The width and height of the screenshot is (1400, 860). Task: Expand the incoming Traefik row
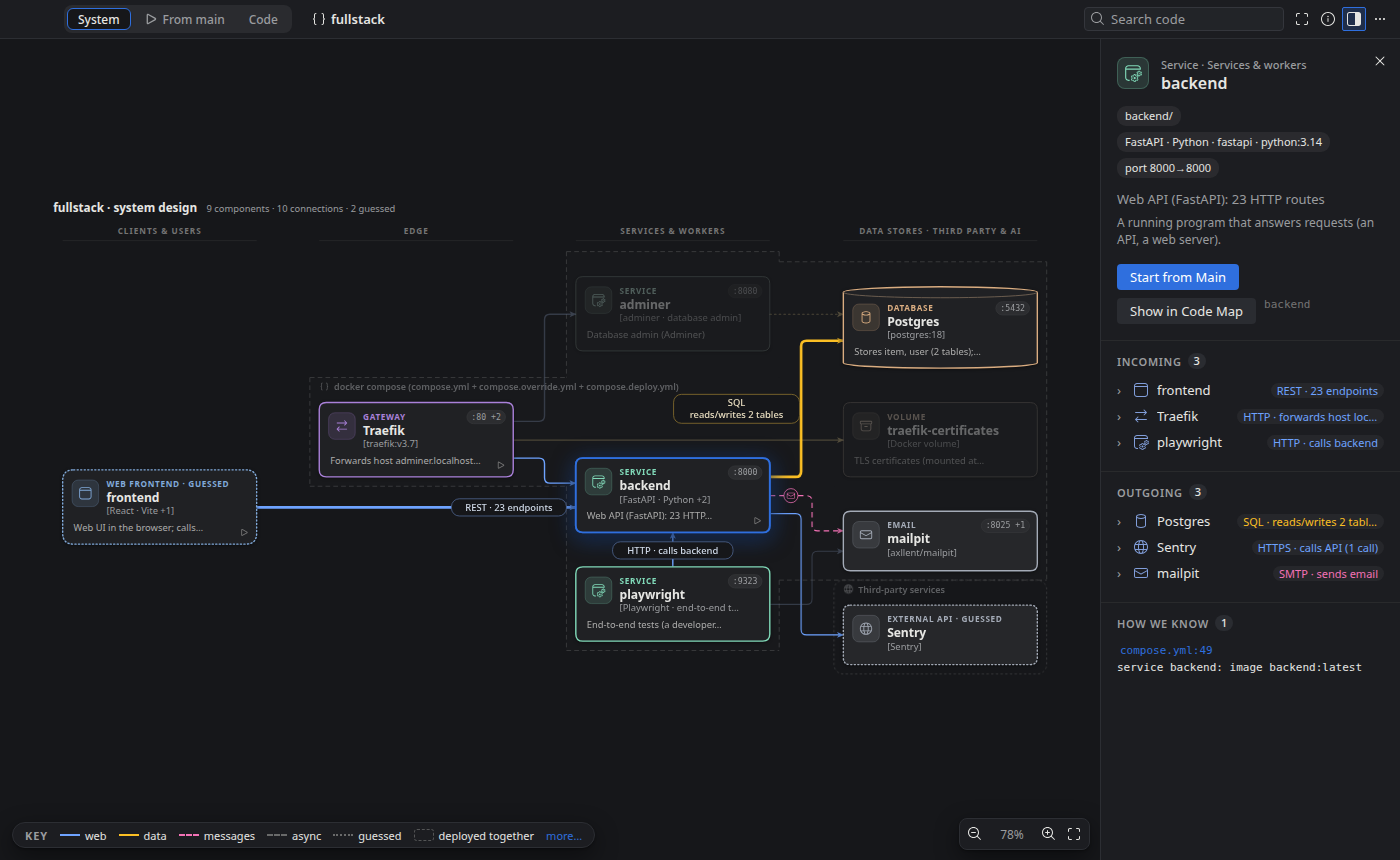click(x=1250, y=417)
